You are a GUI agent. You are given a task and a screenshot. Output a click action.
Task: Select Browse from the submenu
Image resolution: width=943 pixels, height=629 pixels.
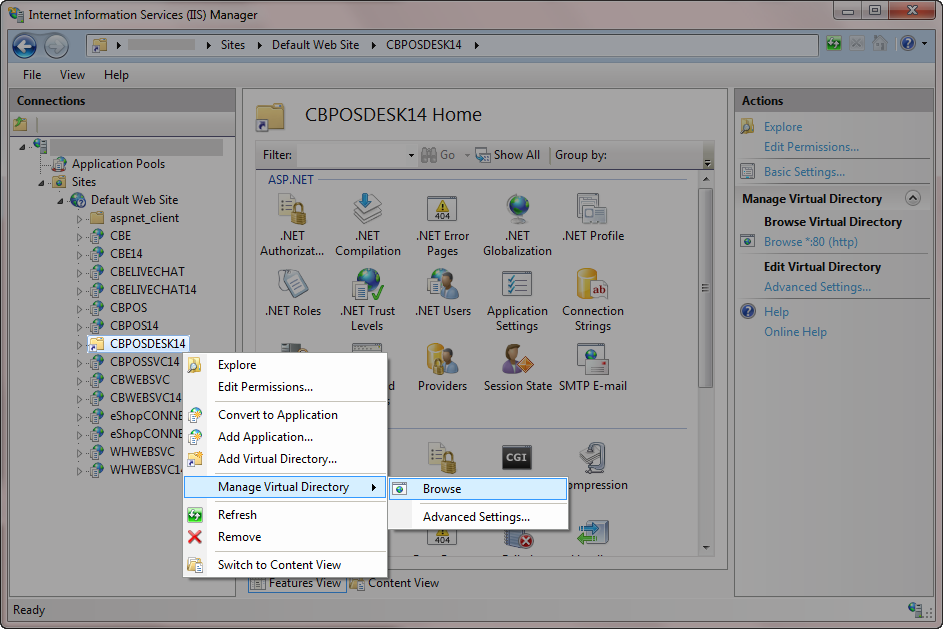pyautogui.click(x=442, y=489)
